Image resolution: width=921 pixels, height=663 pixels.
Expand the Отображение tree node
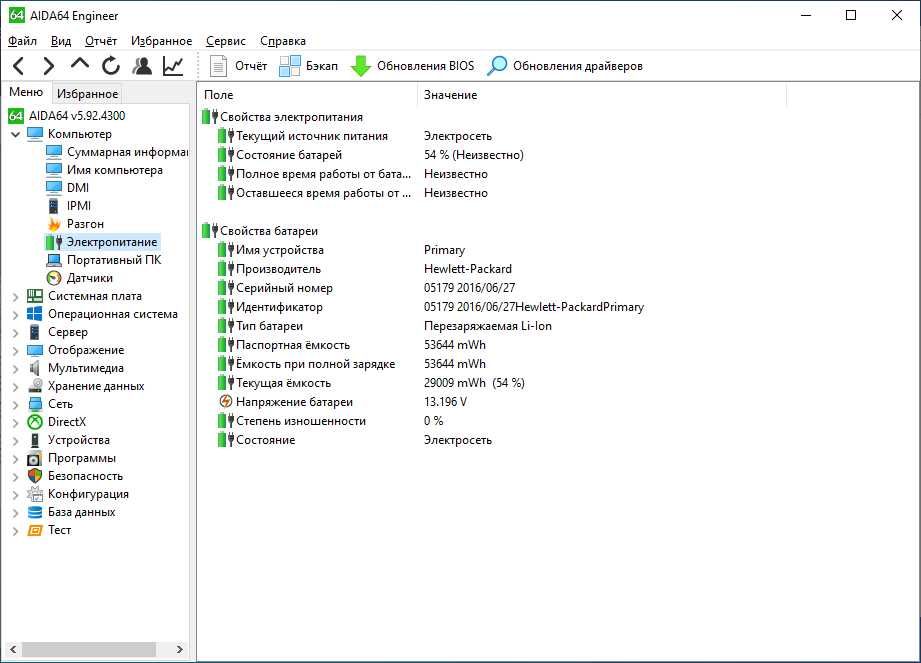(x=16, y=351)
